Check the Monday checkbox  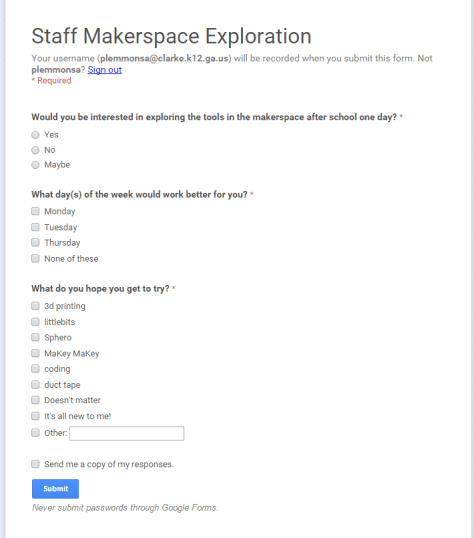click(x=35, y=211)
